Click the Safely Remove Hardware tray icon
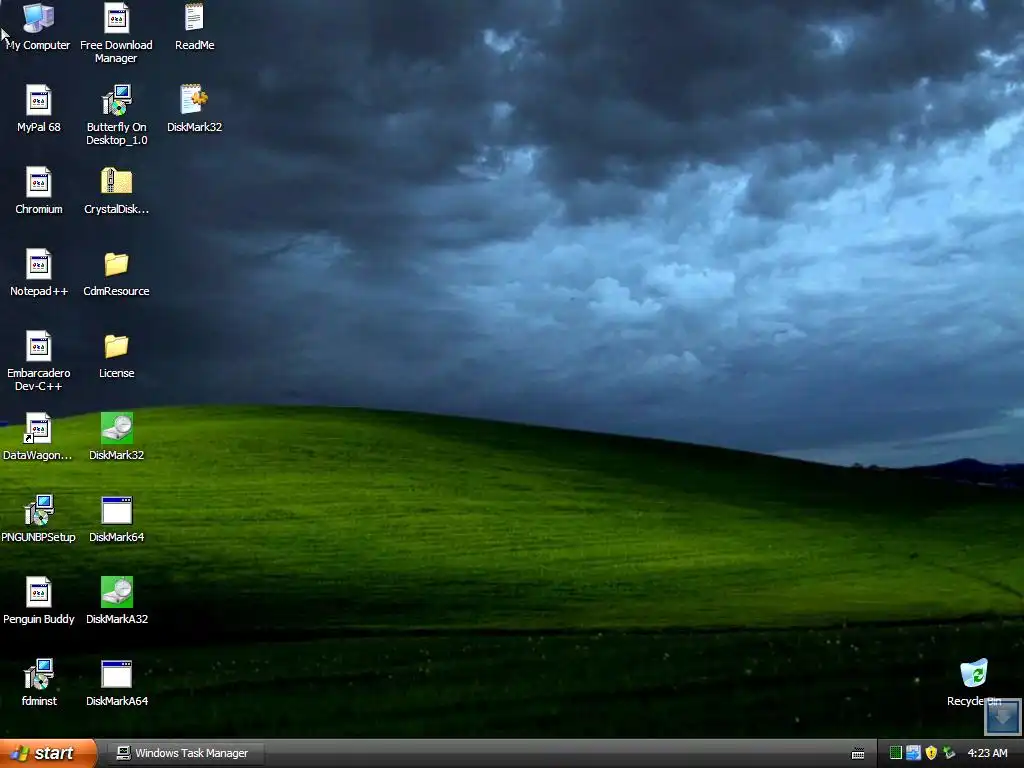The image size is (1024, 768). coord(949,753)
